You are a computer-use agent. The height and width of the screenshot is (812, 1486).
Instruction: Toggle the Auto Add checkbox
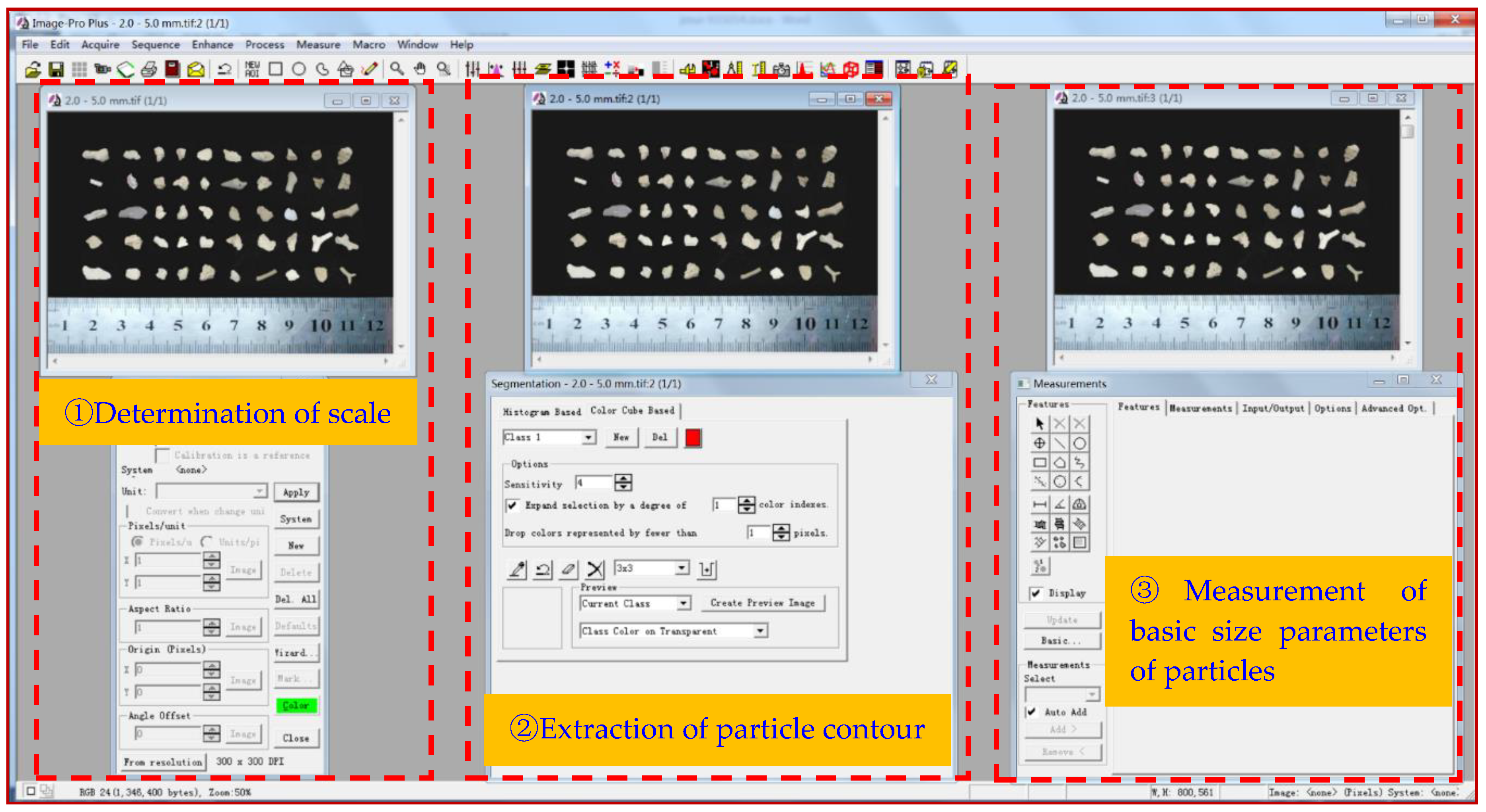tap(1032, 712)
